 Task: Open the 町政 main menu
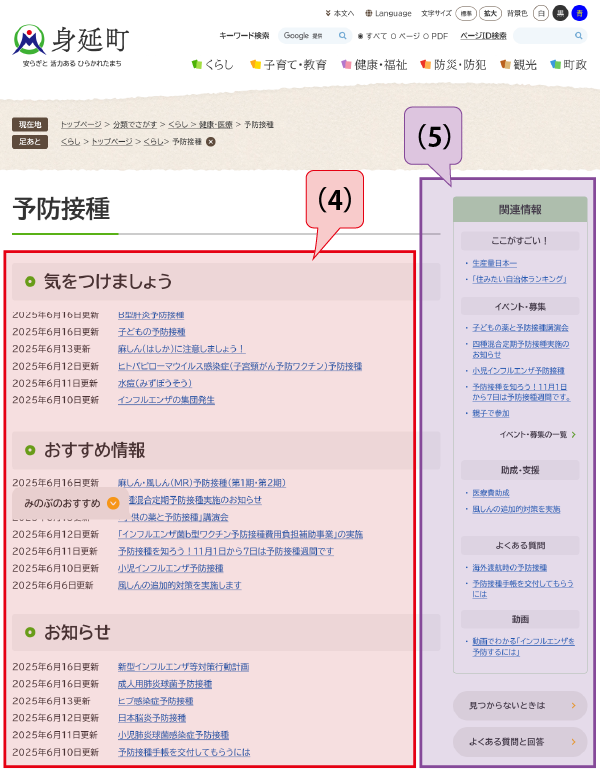pos(568,64)
